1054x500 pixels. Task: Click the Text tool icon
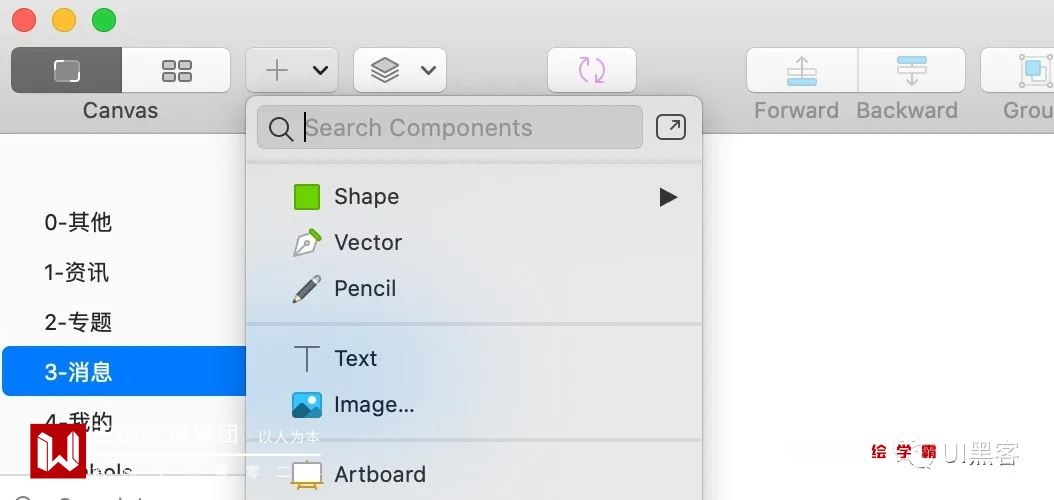307,359
